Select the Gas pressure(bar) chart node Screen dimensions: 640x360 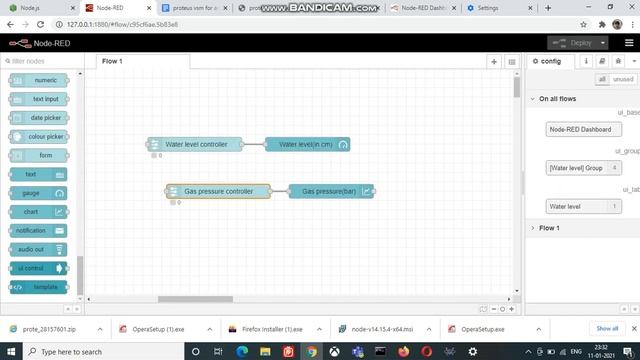click(331, 191)
